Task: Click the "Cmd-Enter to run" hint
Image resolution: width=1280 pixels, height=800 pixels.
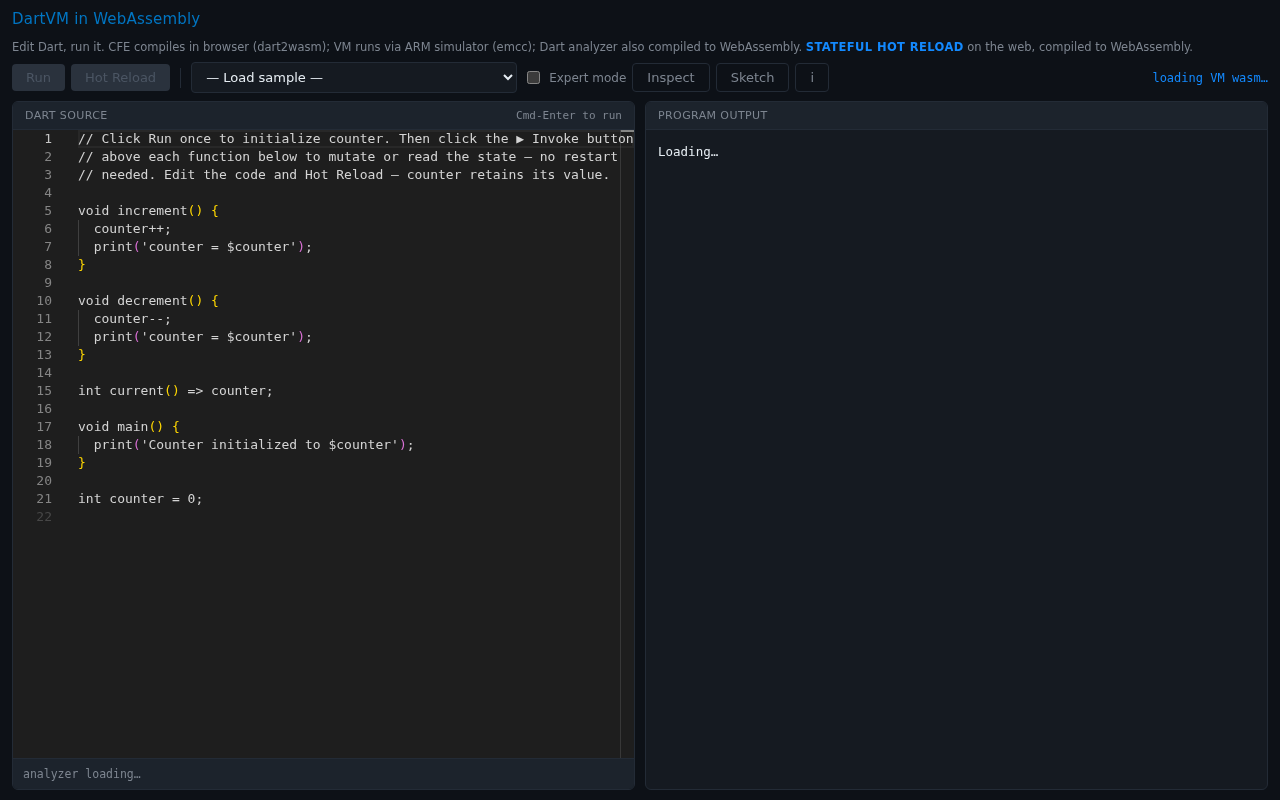Action: 569,116
